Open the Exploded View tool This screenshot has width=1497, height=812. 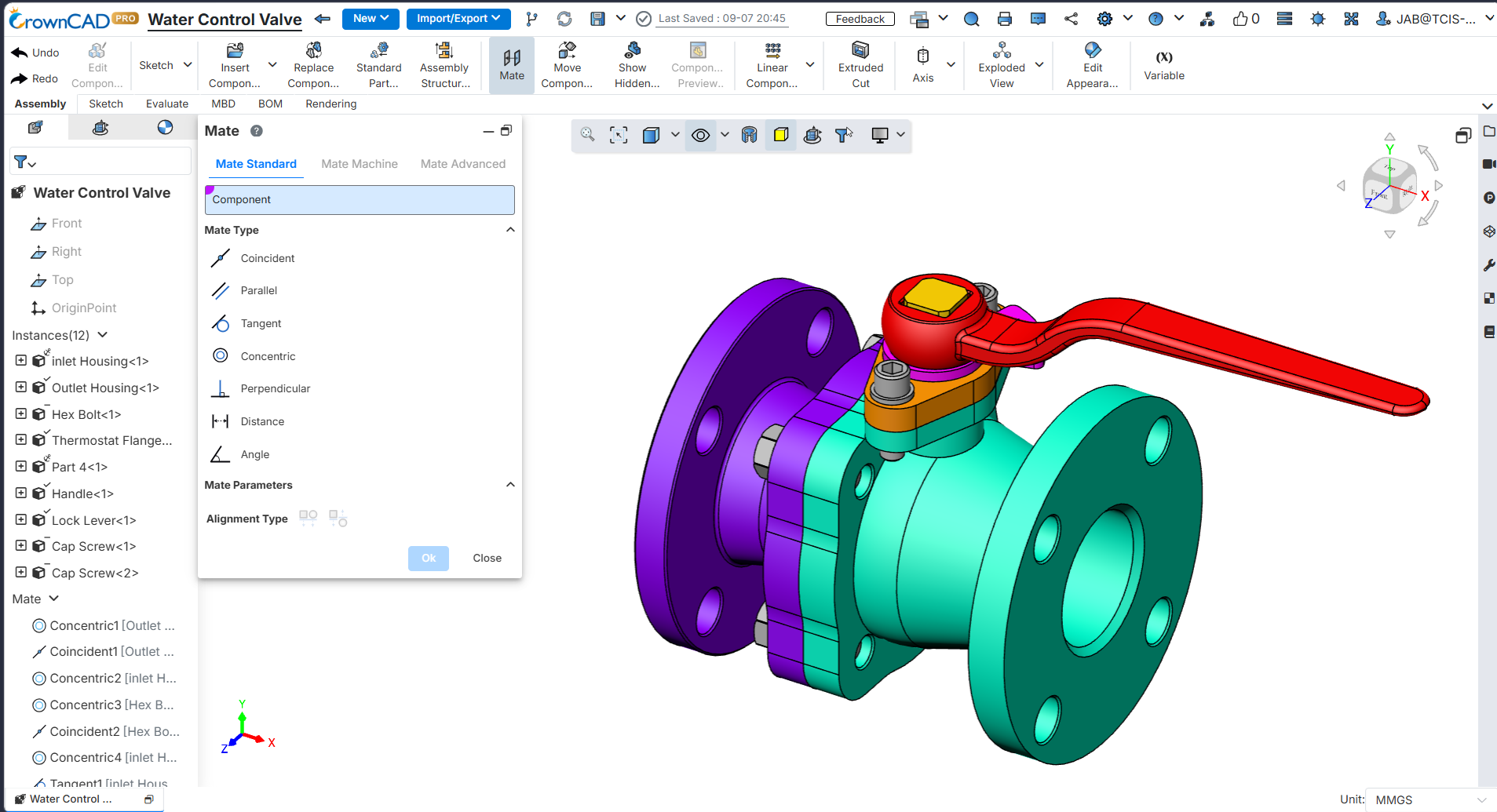(x=1001, y=66)
